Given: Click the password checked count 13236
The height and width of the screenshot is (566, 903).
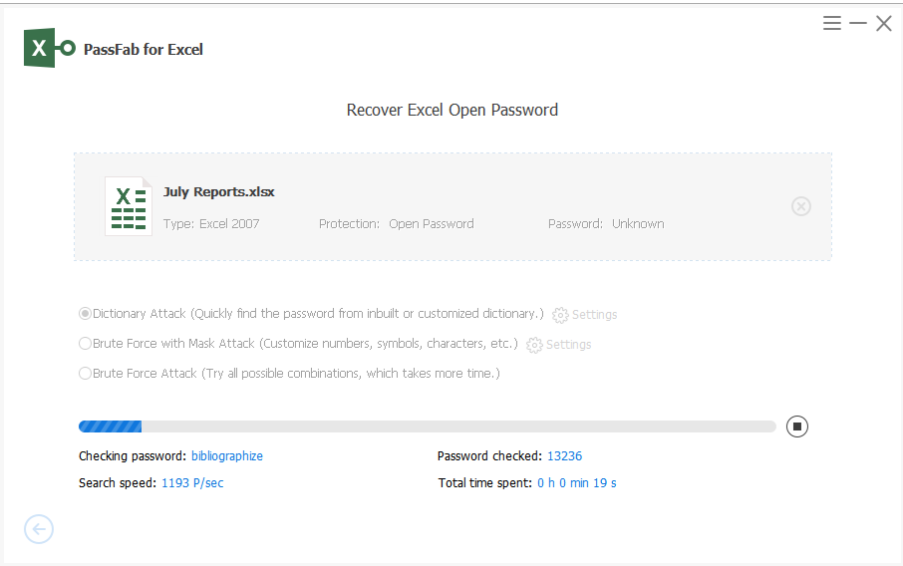Looking at the screenshot, I should click(564, 456).
